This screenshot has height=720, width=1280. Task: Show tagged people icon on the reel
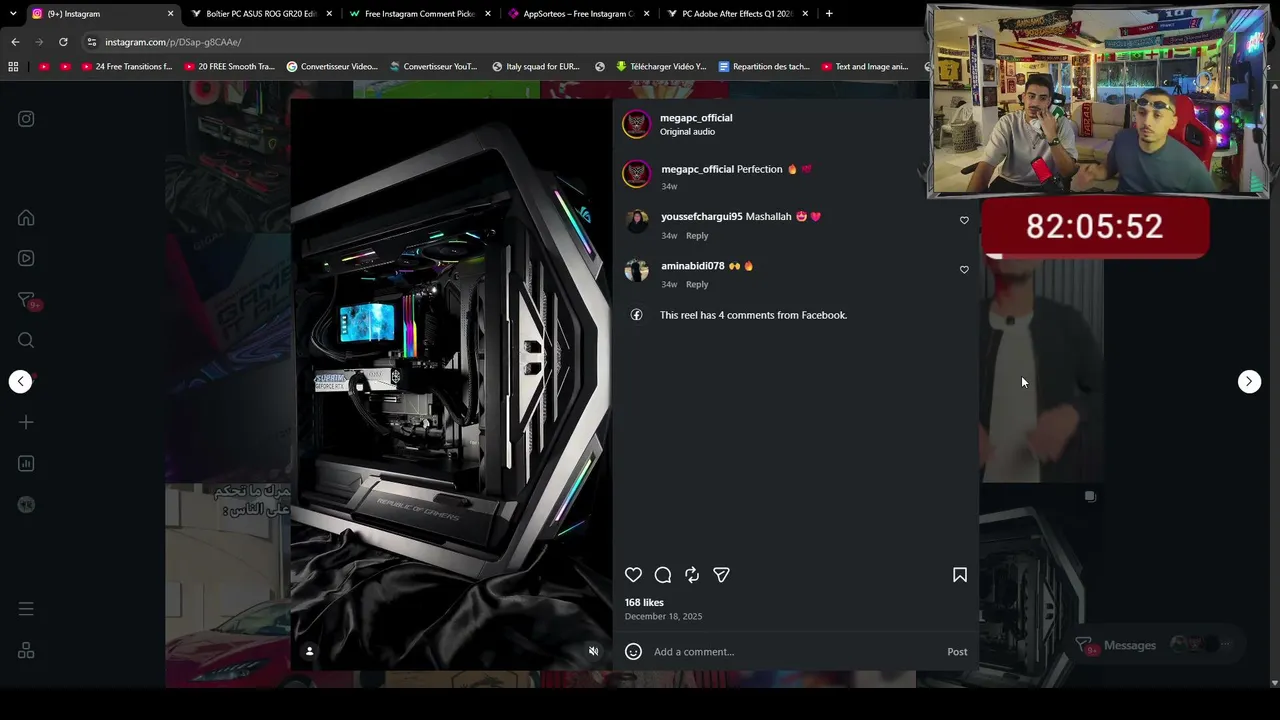pyautogui.click(x=310, y=651)
